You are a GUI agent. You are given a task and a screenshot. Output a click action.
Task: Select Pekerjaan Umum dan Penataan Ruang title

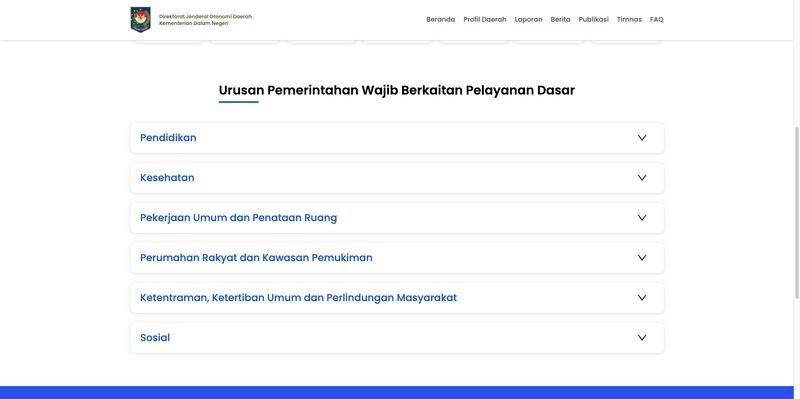pyautogui.click(x=238, y=218)
